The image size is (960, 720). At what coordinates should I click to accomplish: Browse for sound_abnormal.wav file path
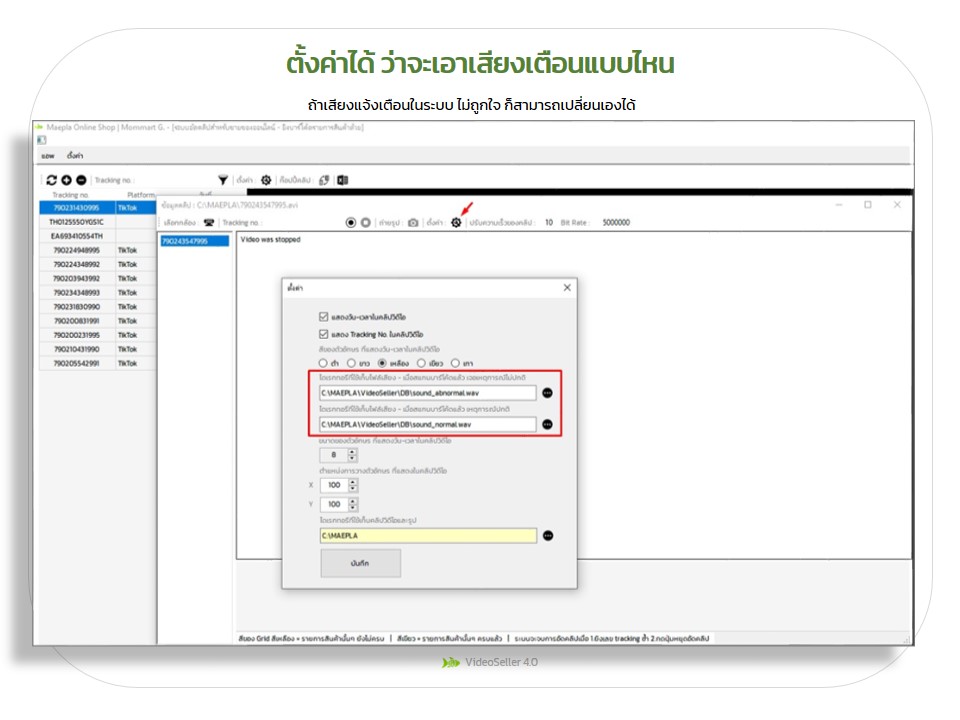[547, 393]
